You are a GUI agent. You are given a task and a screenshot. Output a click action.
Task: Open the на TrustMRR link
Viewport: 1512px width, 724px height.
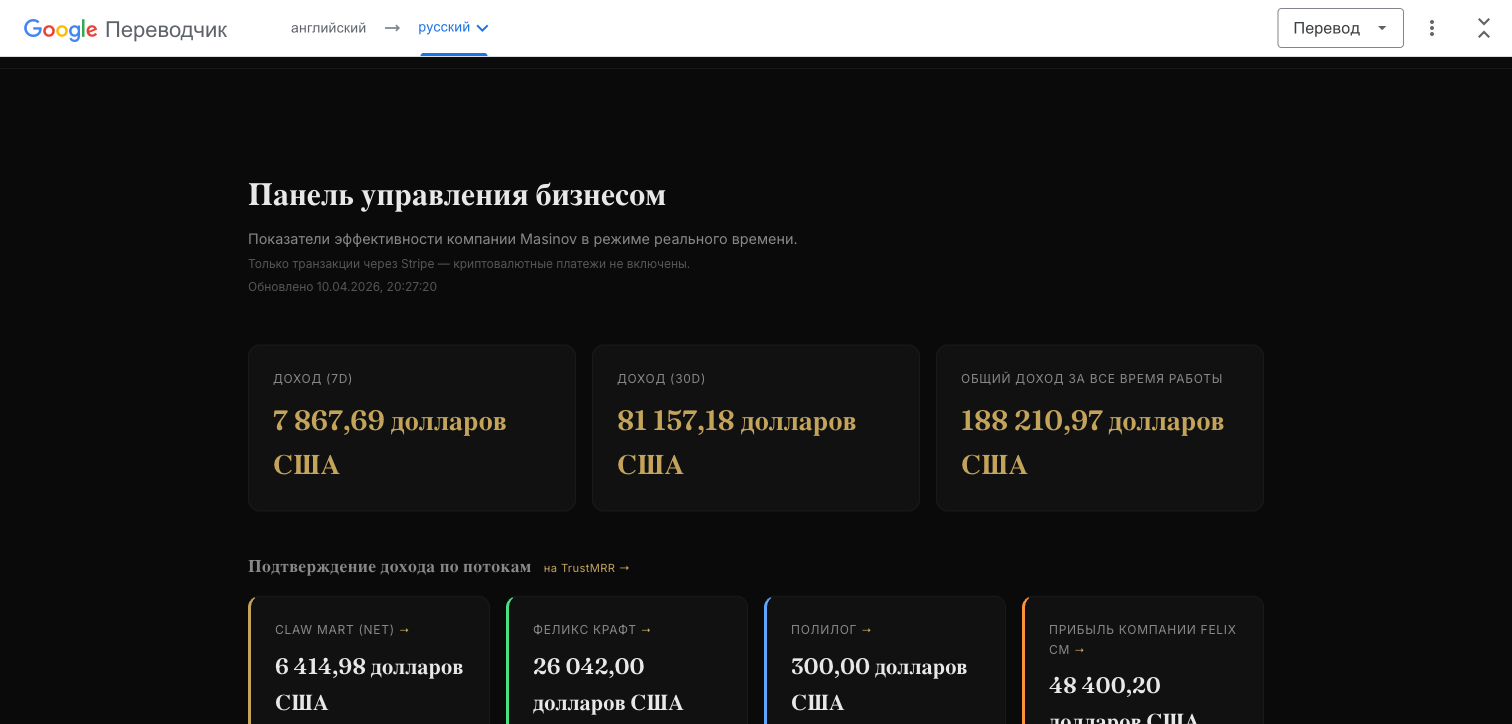[587, 568]
